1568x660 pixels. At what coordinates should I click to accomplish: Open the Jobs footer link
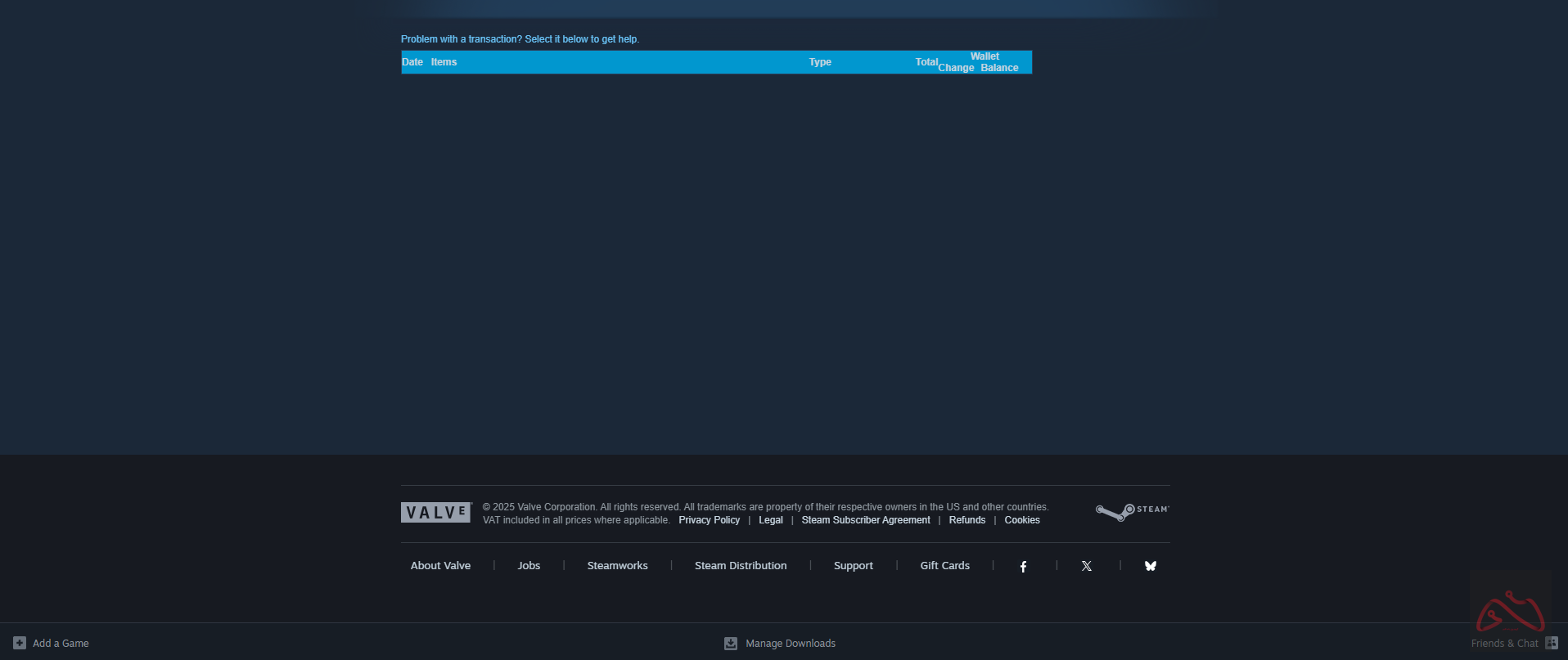point(529,566)
